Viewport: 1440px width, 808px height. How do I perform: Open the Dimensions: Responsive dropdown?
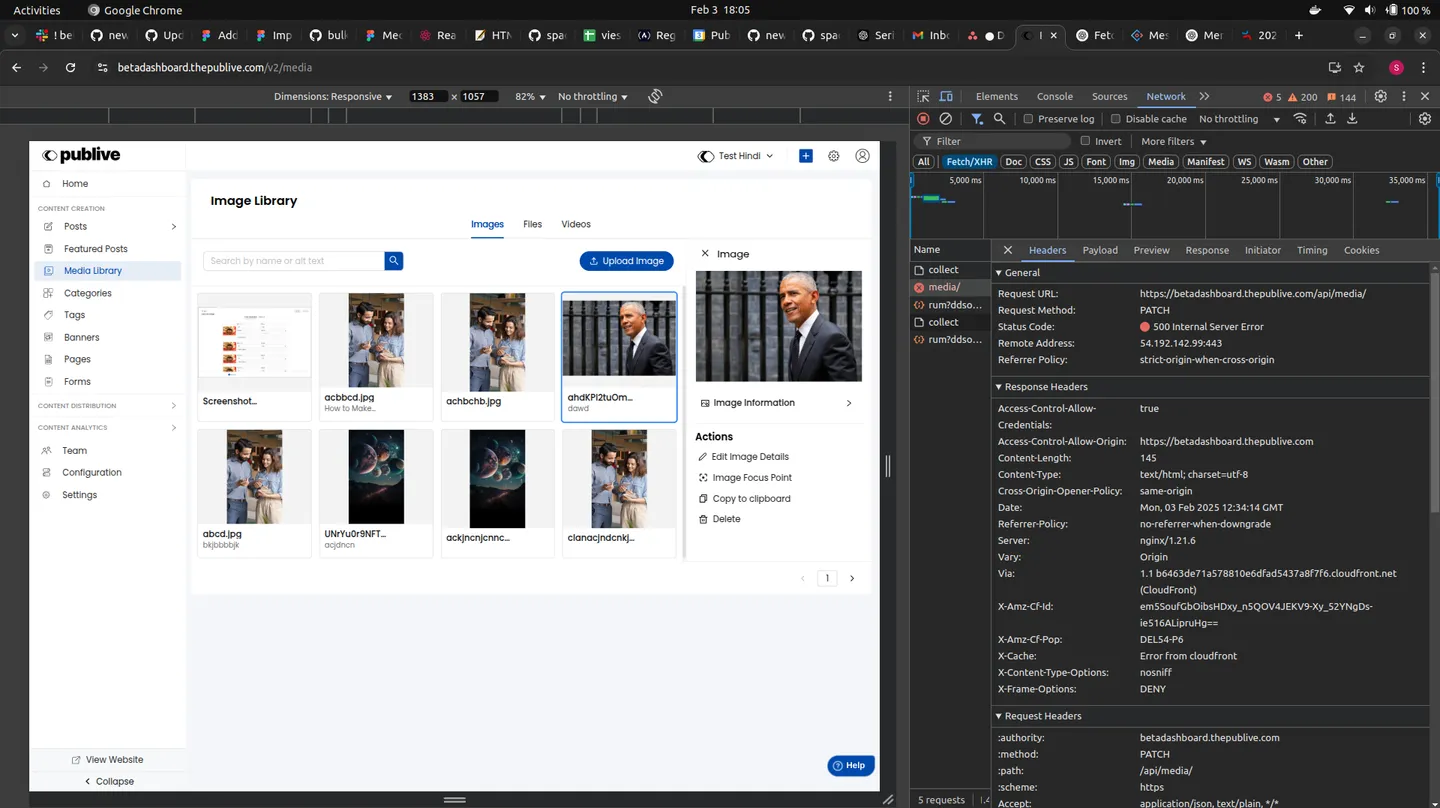[x=333, y=96]
